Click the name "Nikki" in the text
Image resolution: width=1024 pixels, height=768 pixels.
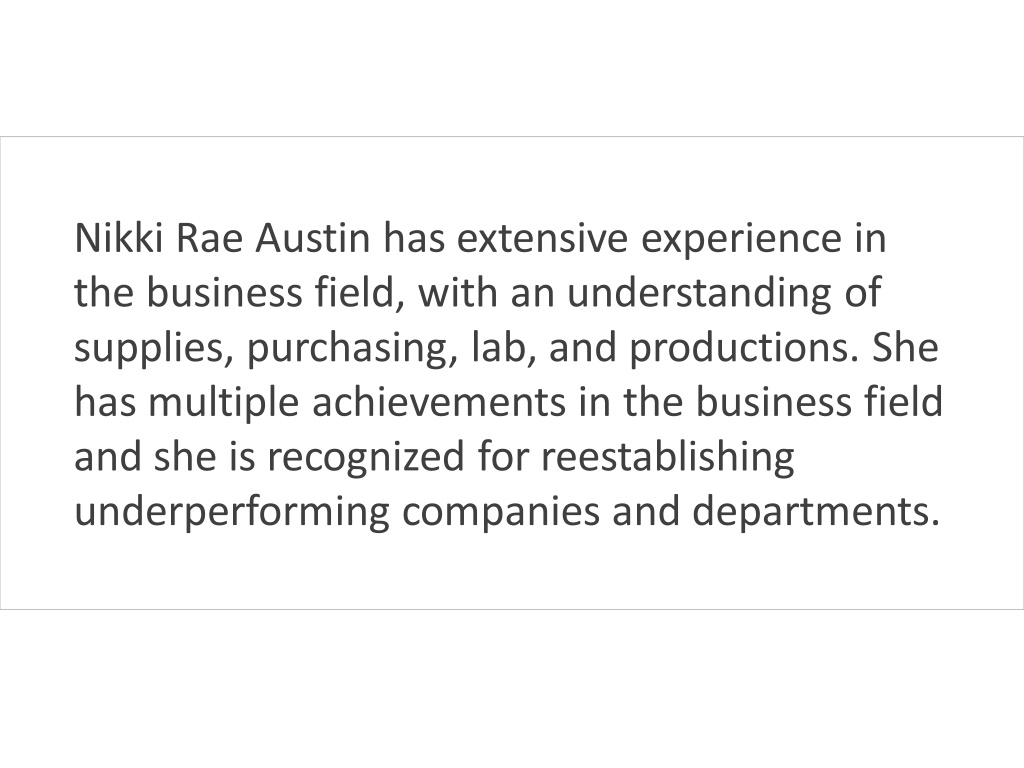pyautogui.click(x=118, y=238)
